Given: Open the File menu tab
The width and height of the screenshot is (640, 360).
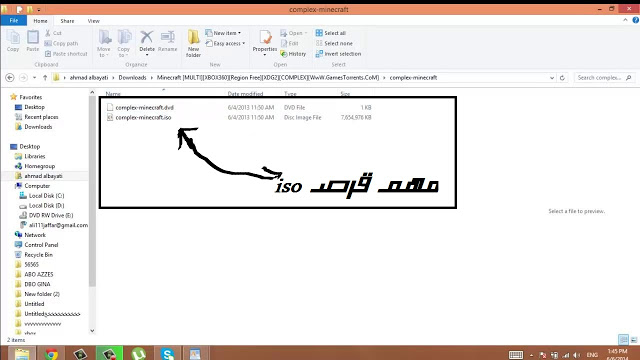Looking at the screenshot, I should pyautogui.click(x=13, y=20).
